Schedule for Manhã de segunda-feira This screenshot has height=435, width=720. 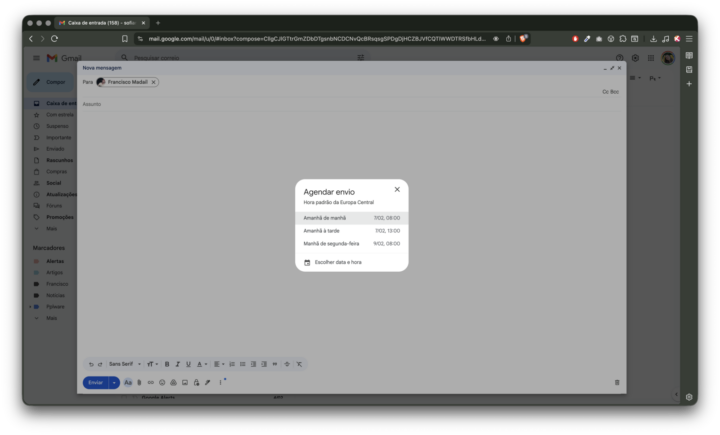(351, 243)
